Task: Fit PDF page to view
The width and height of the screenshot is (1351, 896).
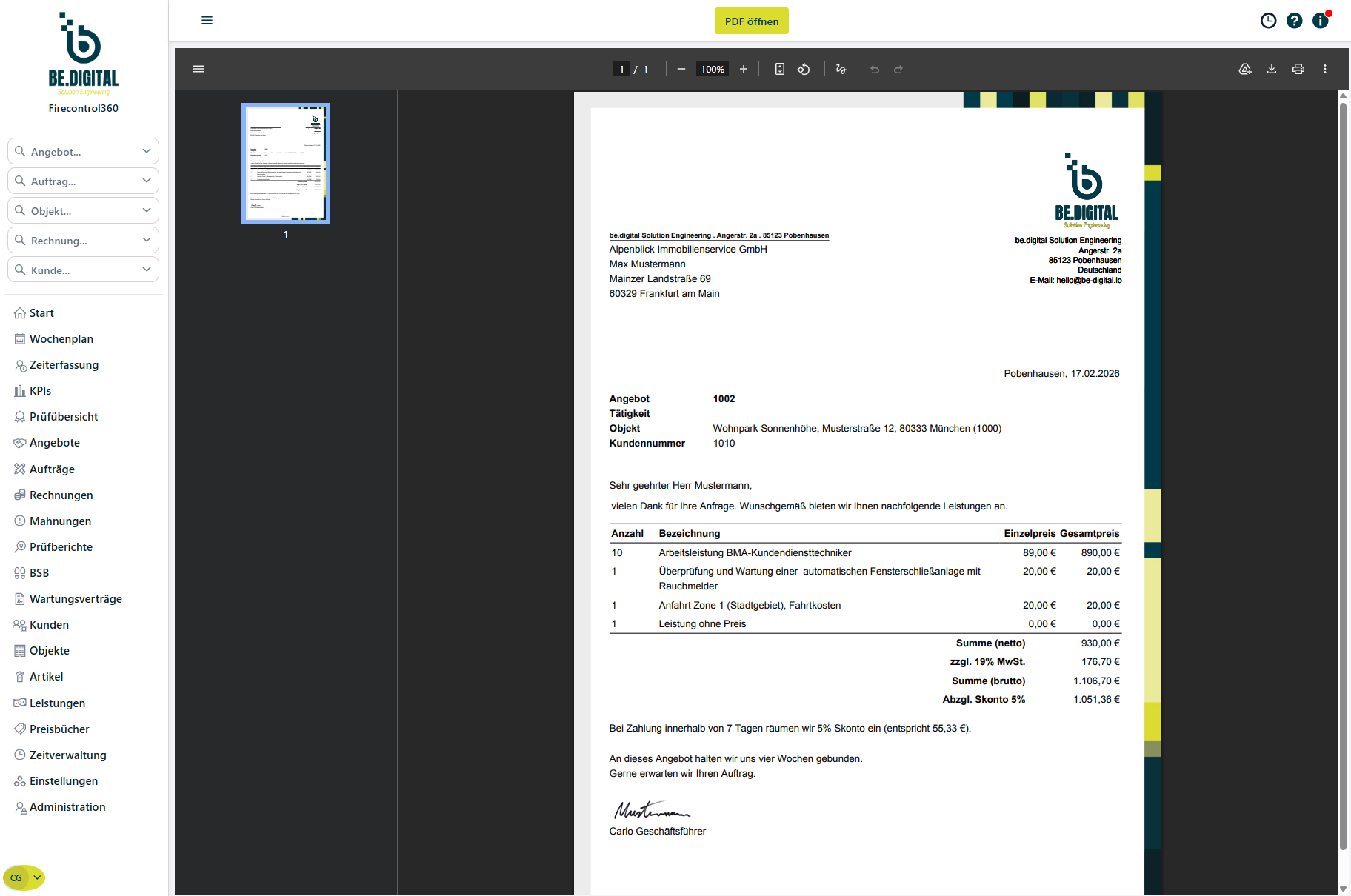Action: coord(780,69)
